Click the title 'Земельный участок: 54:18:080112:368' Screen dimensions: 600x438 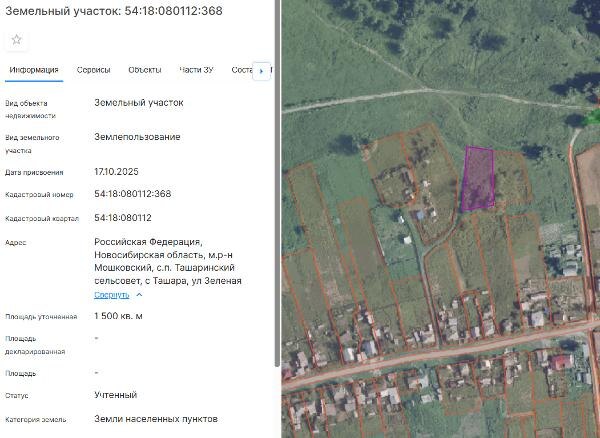click(114, 11)
